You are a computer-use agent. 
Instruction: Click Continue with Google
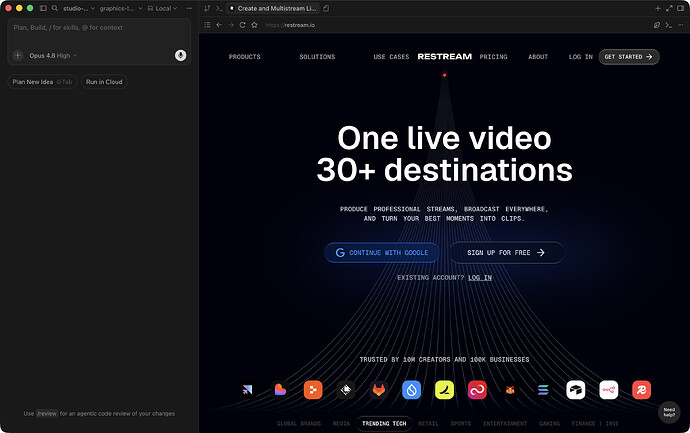click(382, 253)
